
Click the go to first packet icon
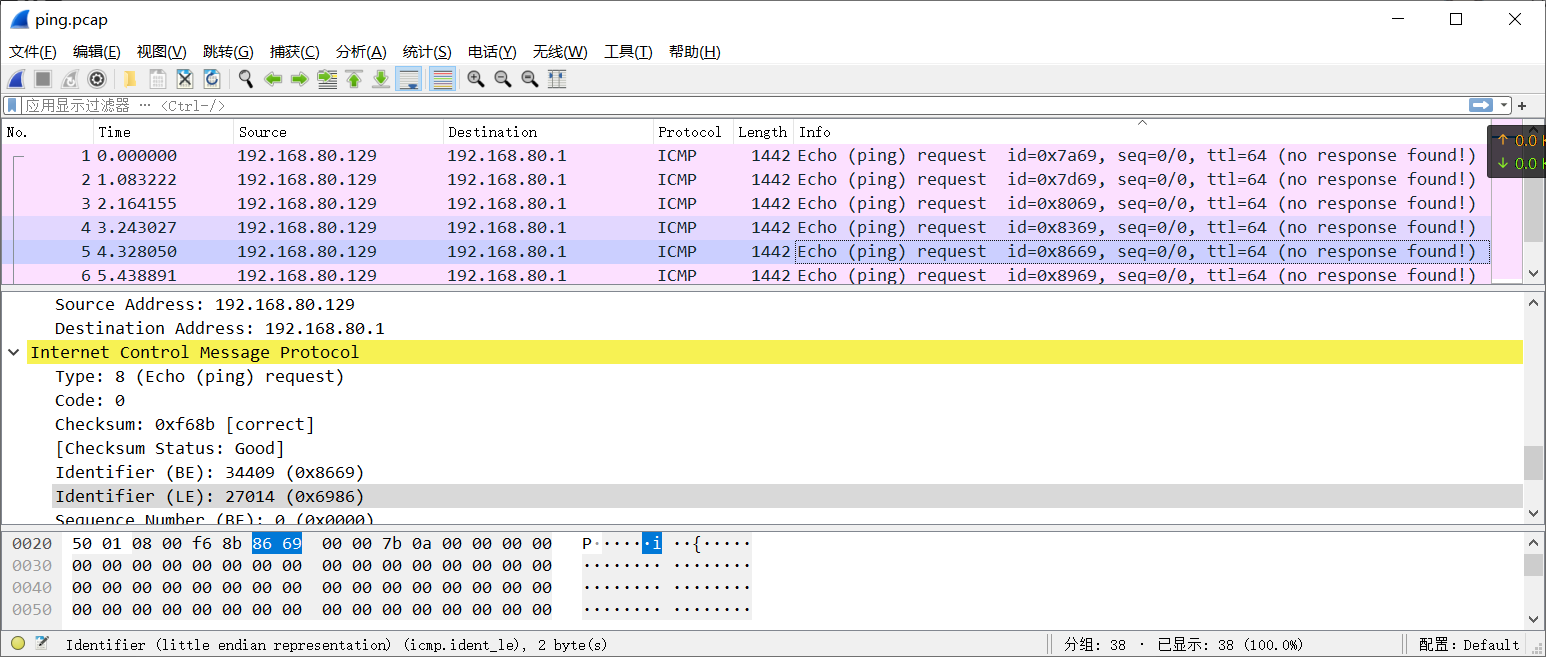(354, 79)
